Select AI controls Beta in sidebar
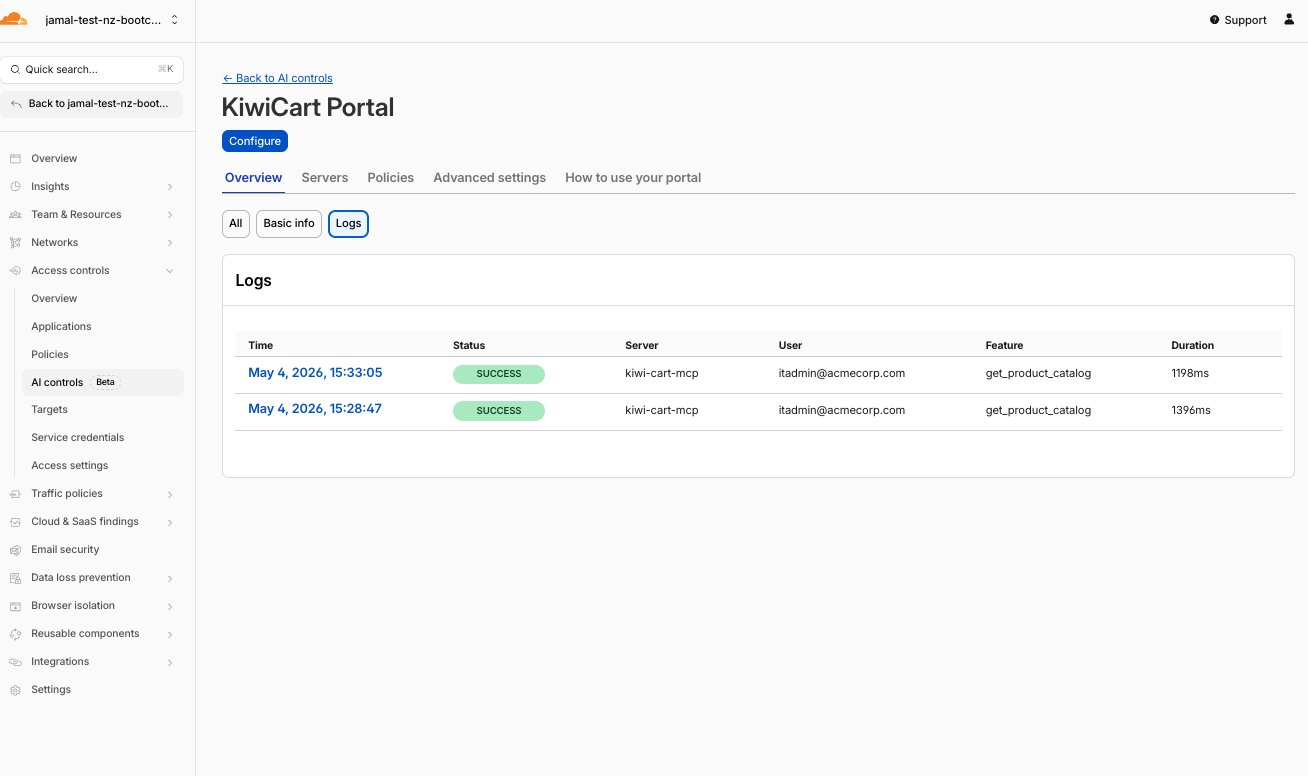1308x776 pixels. point(102,382)
